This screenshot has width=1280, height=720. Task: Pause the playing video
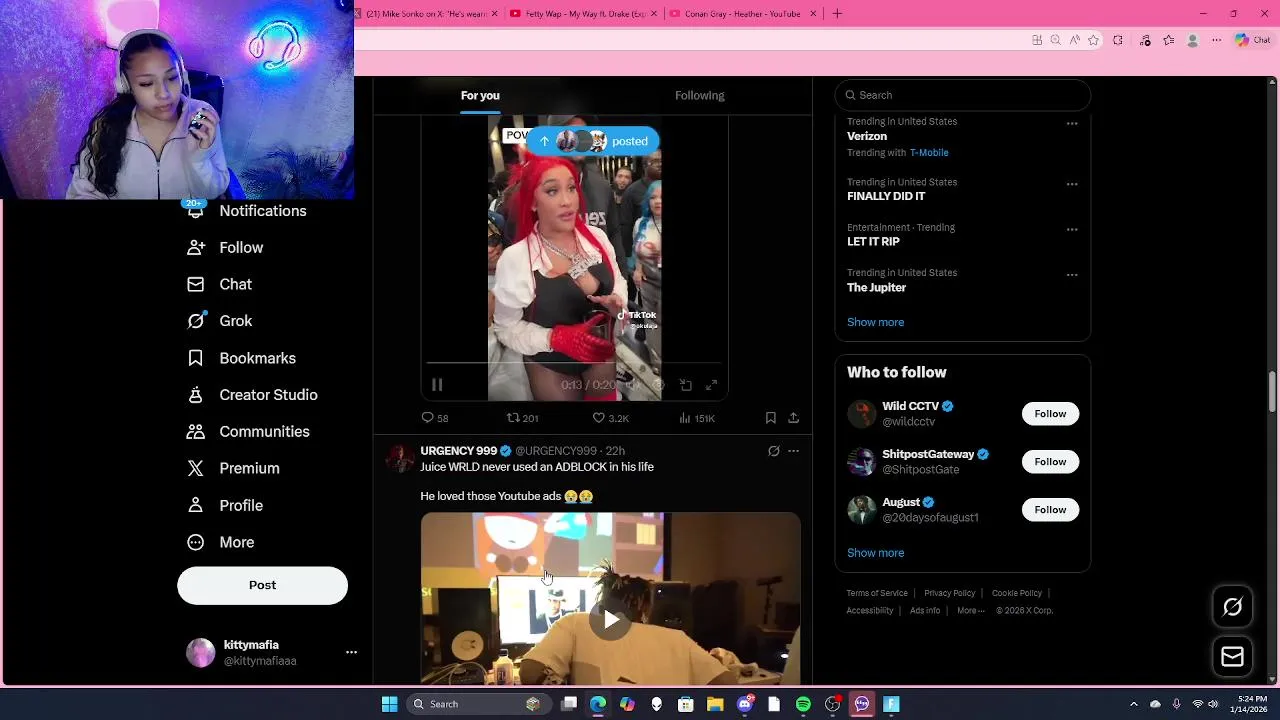[x=437, y=385]
